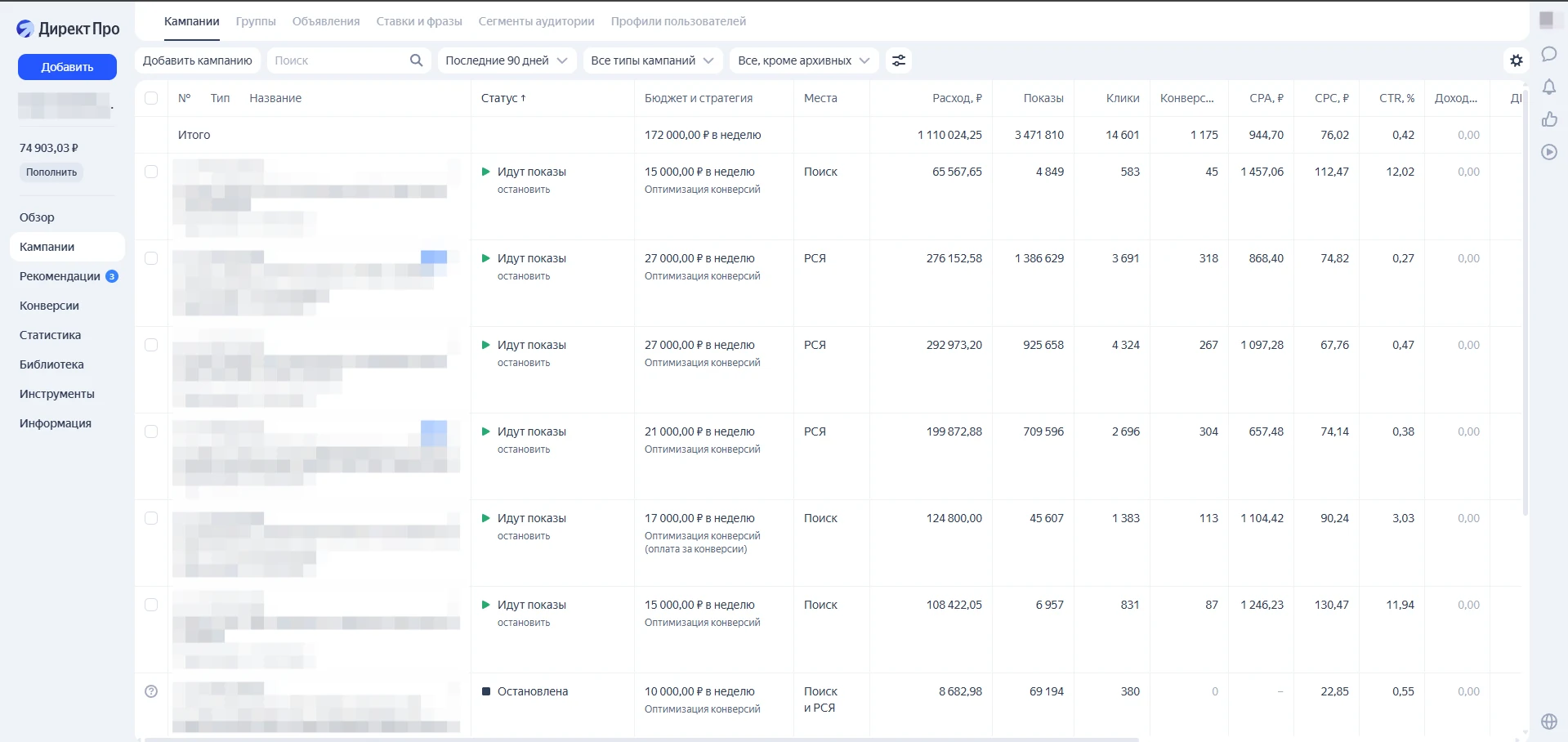Check the first campaign row checkbox
The image size is (1568, 742).
151,172
